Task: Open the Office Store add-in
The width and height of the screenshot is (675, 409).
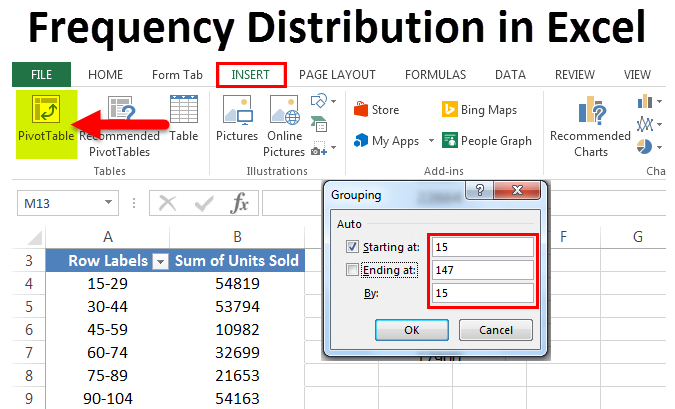Action: [376, 110]
